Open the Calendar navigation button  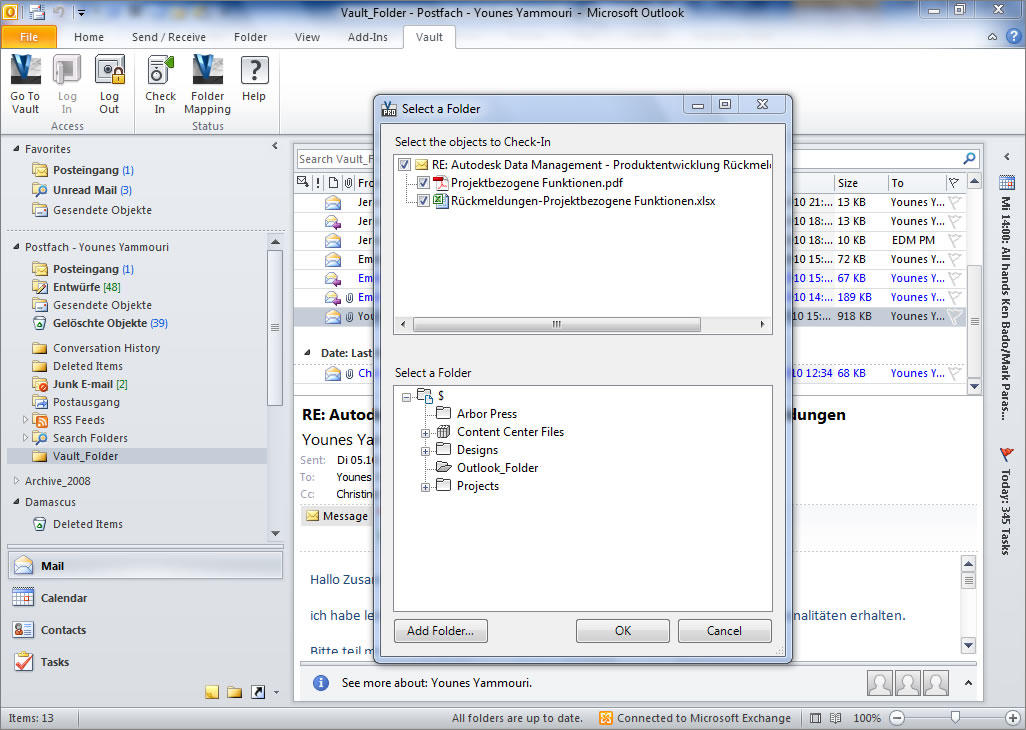point(145,598)
